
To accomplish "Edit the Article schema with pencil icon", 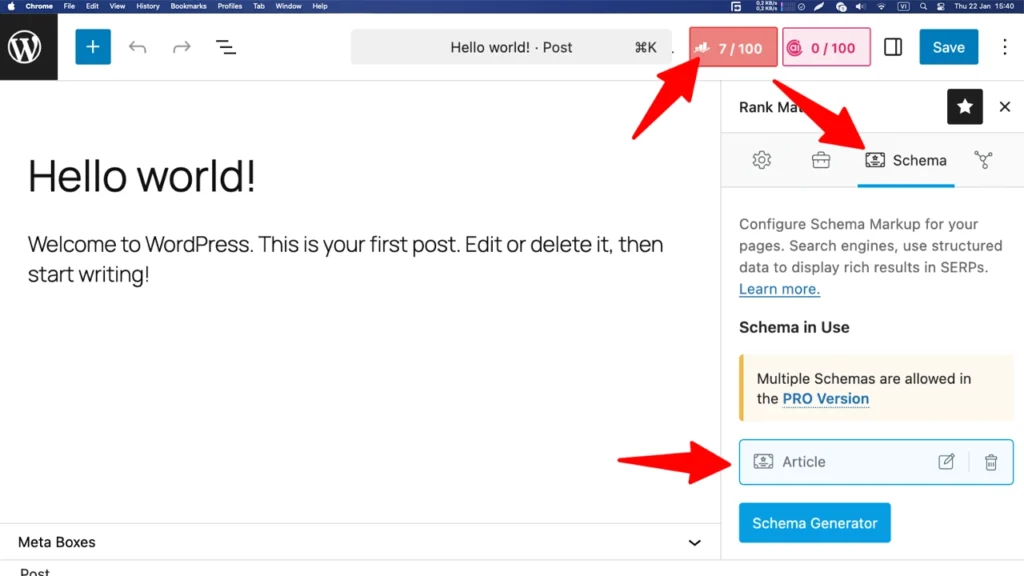I will 946,462.
